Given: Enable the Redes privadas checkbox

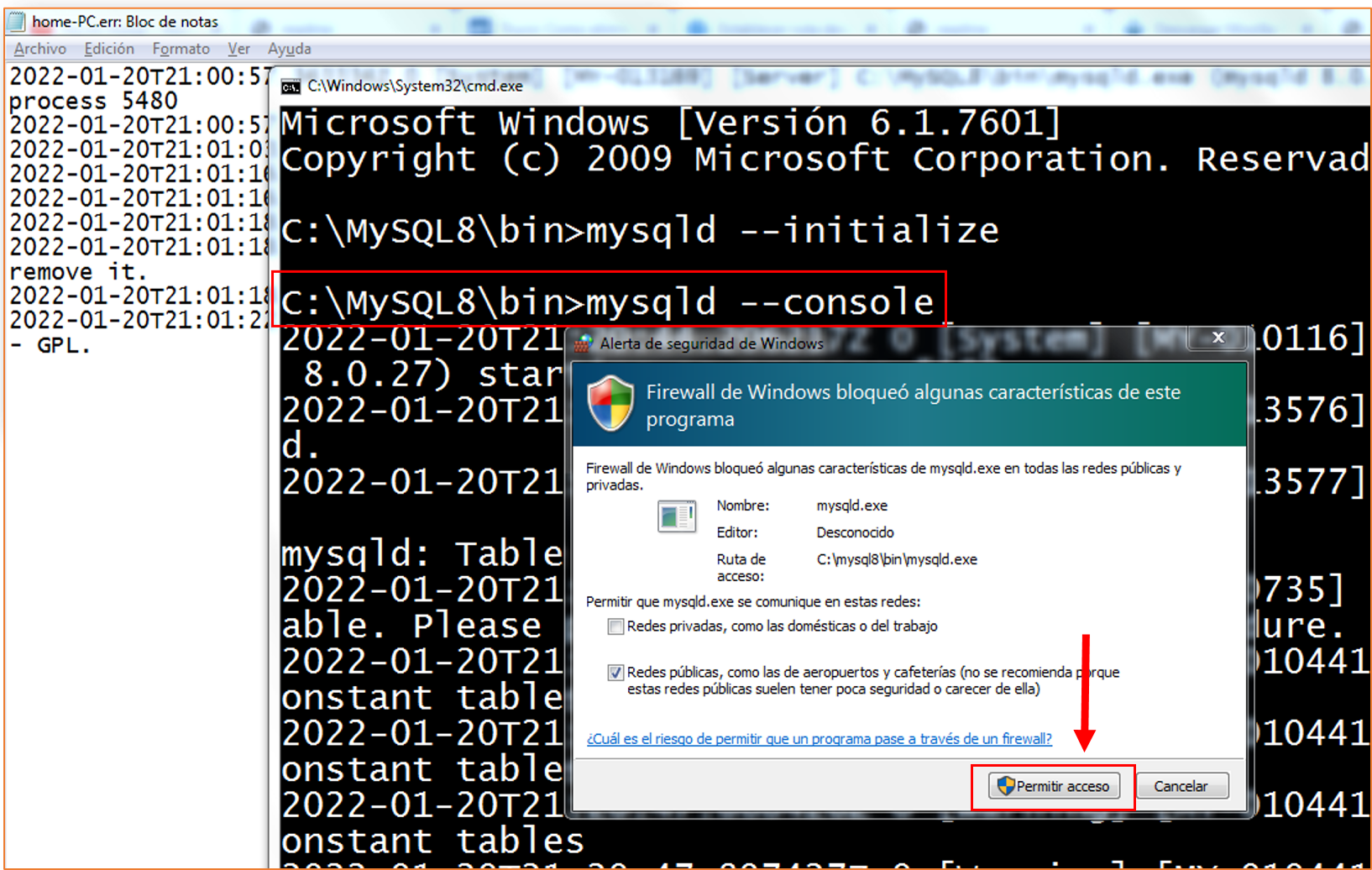Looking at the screenshot, I should click(x=615, y=626).
